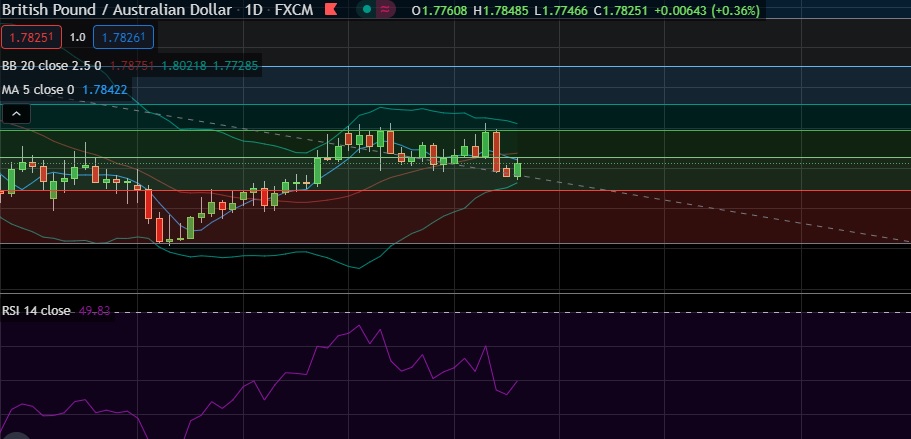The width and height of the screenshot is (911, 439).
Task: Click the high price H1.78485
Action: point(499,10)
